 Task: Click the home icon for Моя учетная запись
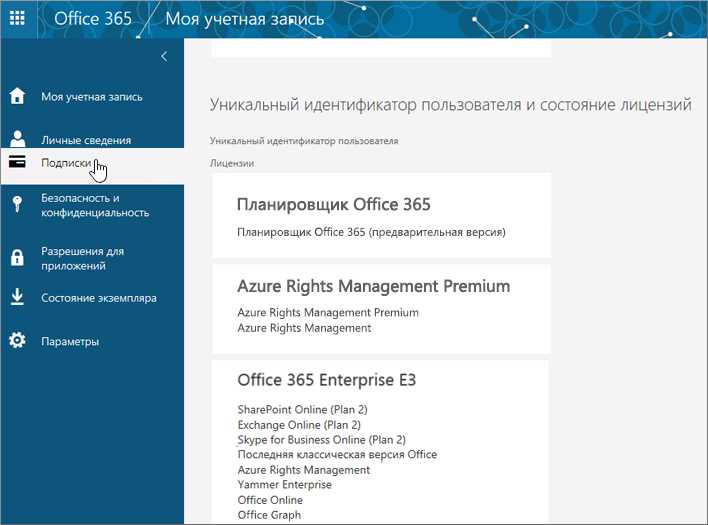pyautogui.click(x=17, y=96)
